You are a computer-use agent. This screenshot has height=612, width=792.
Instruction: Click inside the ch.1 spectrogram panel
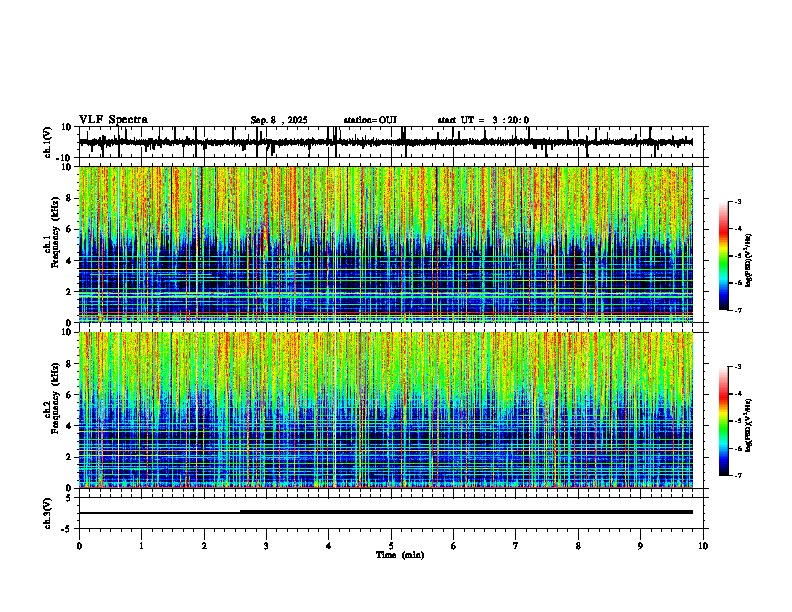[x=393, y=244]
